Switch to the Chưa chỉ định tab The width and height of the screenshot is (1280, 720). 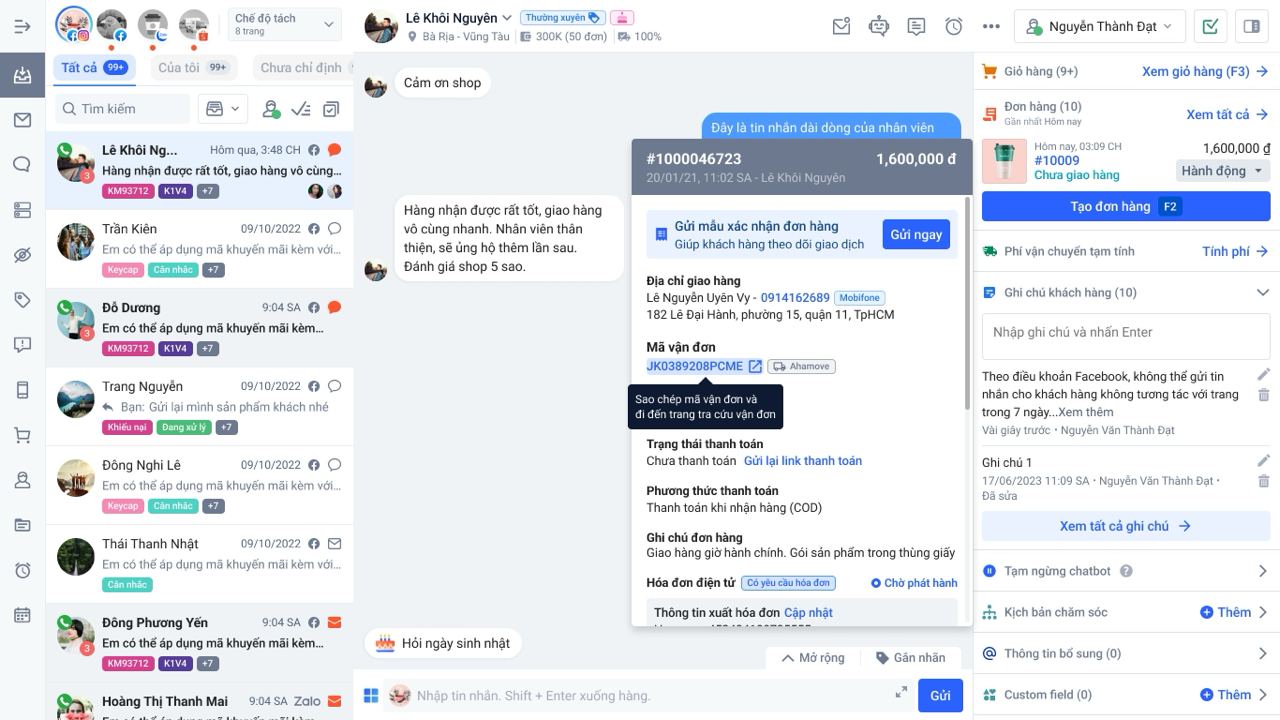[x=303, y=68]
